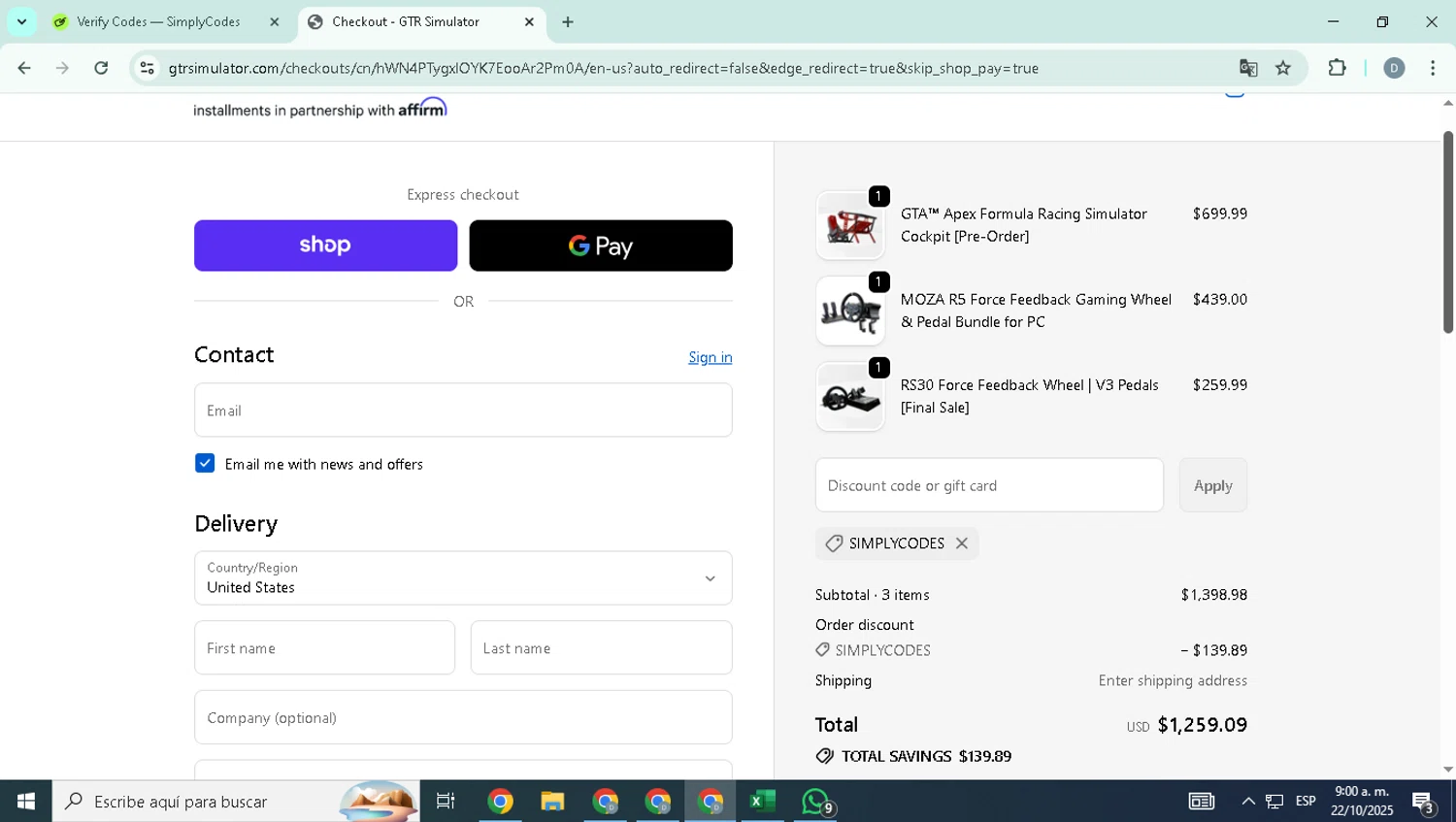Viewport: 1456px width, 822px height.
Task: Click the ESP language indicator
Action: click(x=1306, y=801)
